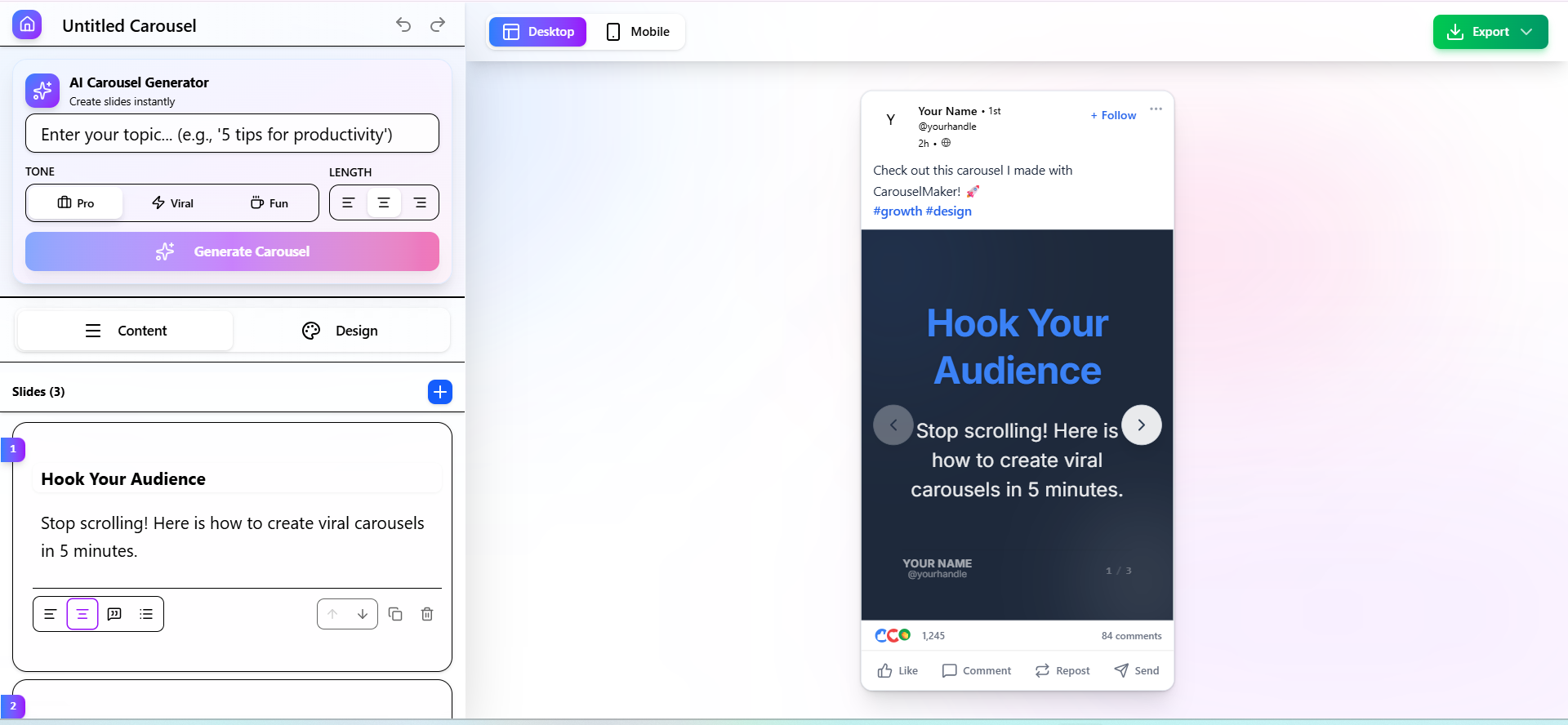
Task: Open the Content tab
Action: [x=126, y=331]
